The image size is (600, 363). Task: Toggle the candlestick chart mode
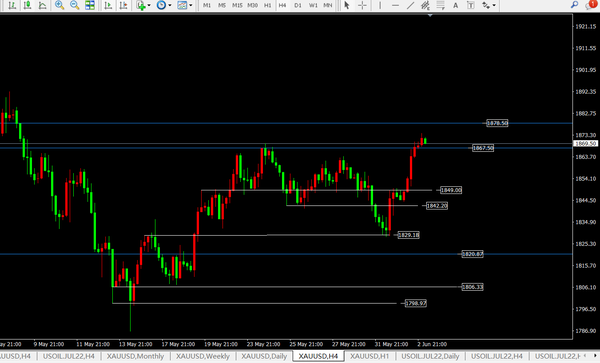[27, 5]
